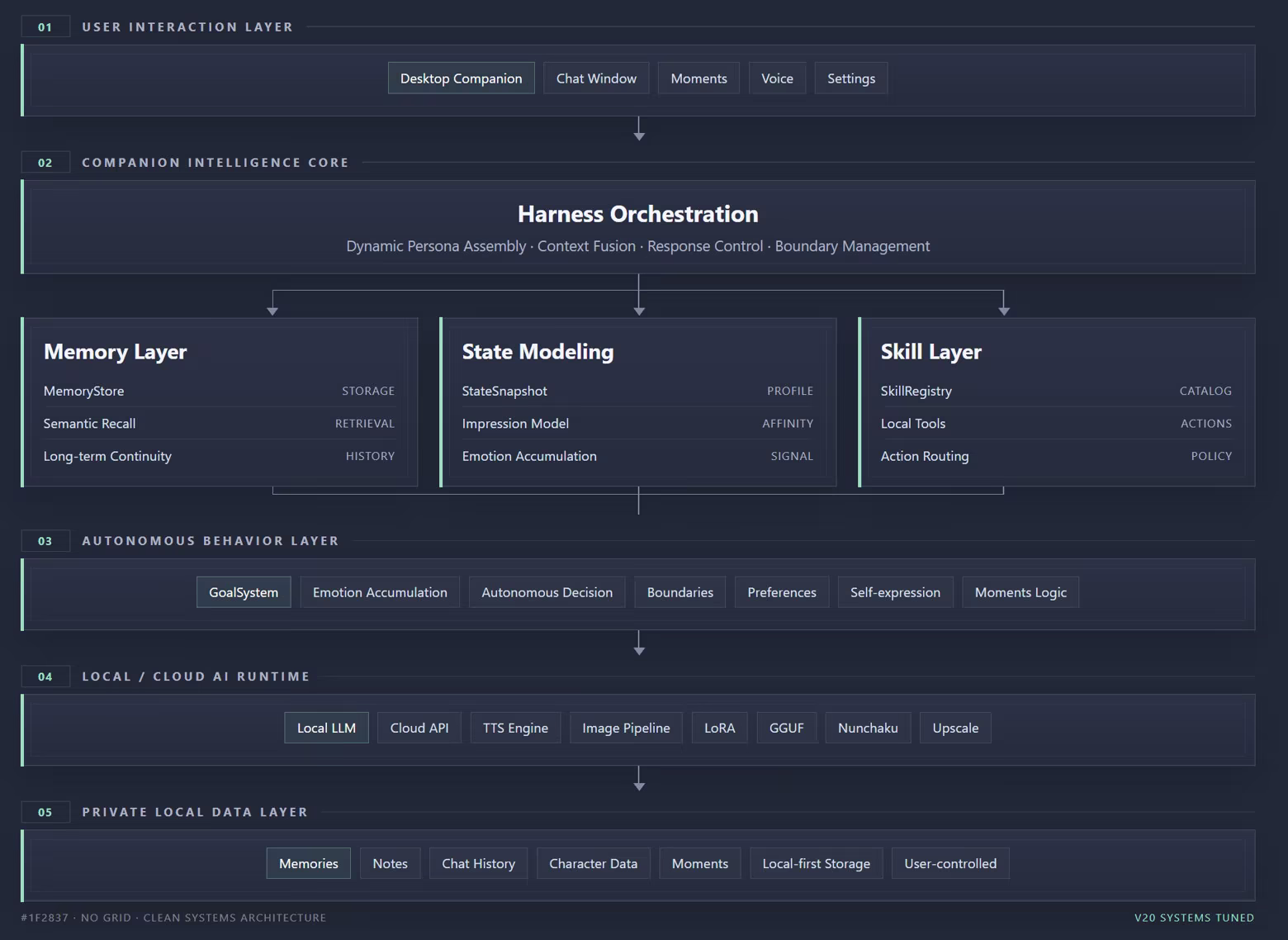This screenshot has width=1288, height=940.
Task: Select the Desktop Companion chip
Action: click(x=461, y=78)
